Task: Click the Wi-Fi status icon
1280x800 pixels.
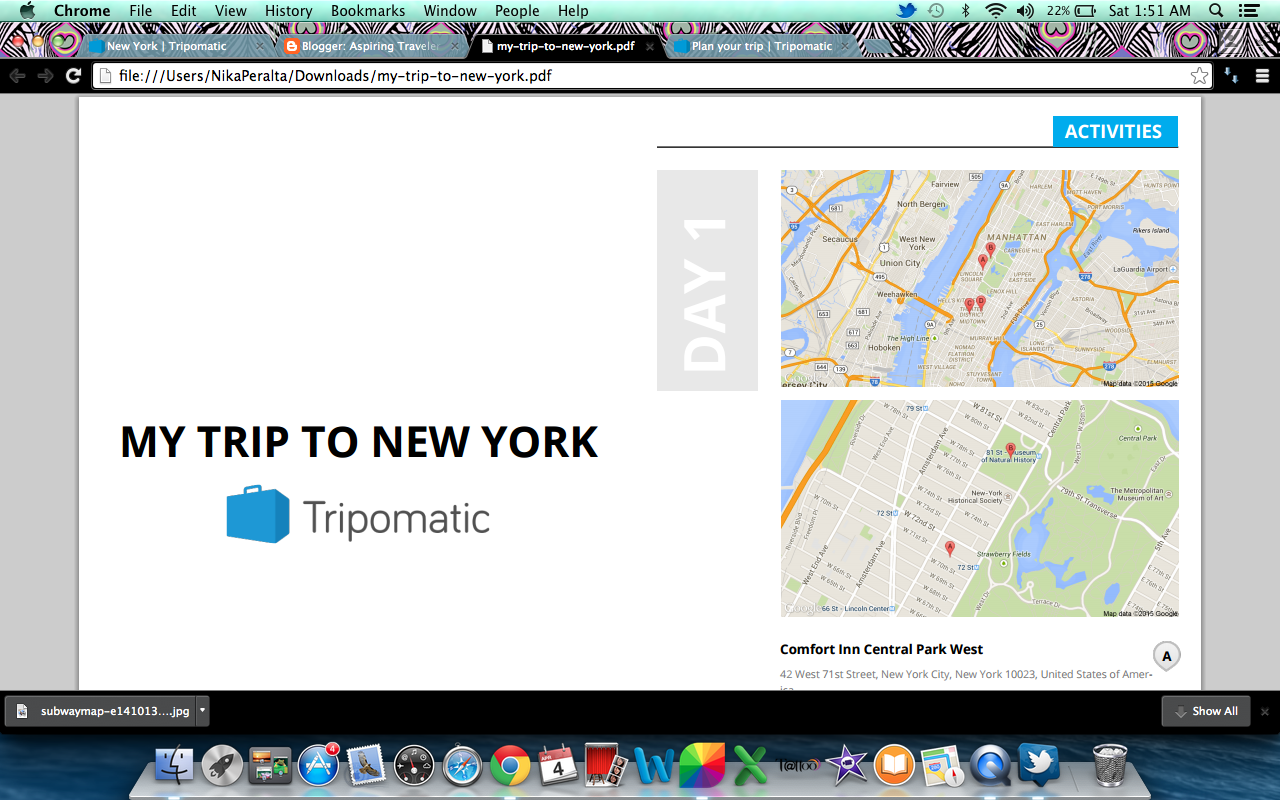Action: pos(995,11)
